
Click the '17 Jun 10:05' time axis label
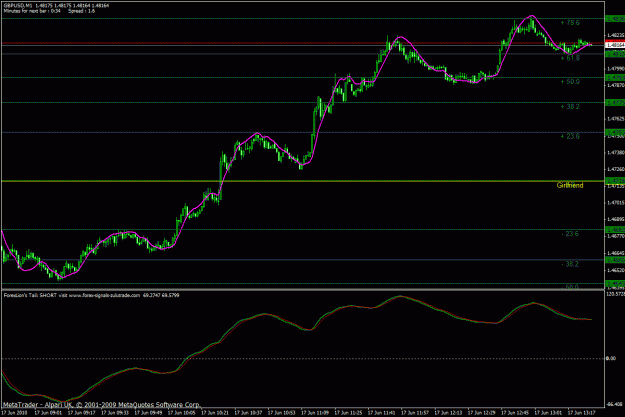[x=181, y=413]
